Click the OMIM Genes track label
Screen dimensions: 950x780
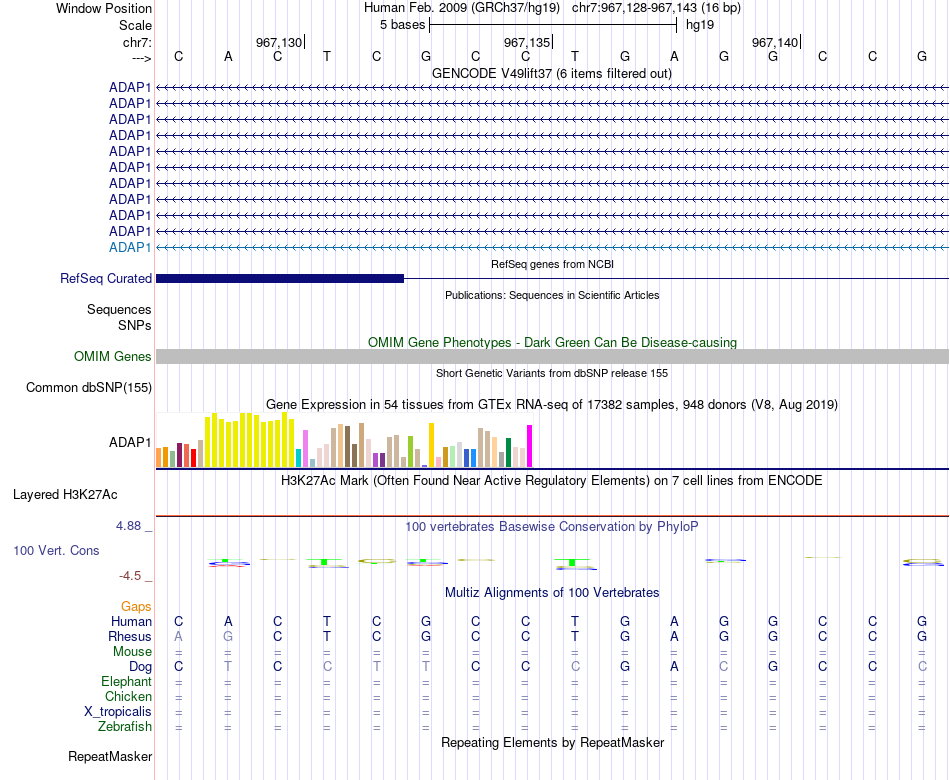point(112,356)
